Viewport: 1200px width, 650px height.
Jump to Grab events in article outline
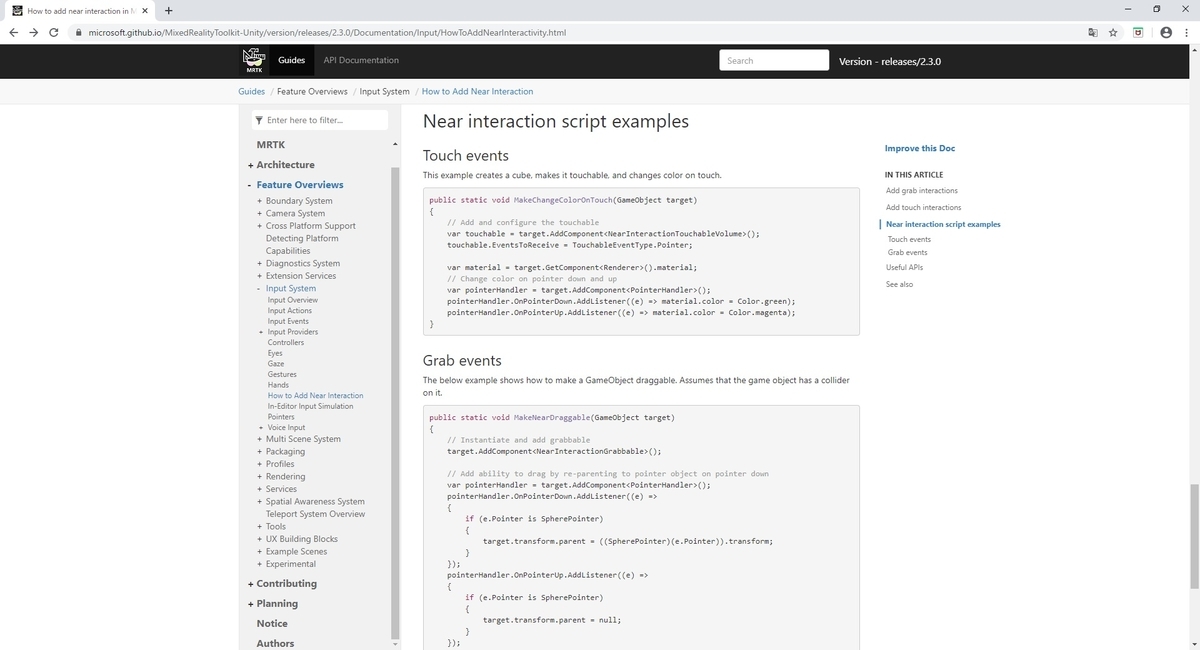(907, 252)
